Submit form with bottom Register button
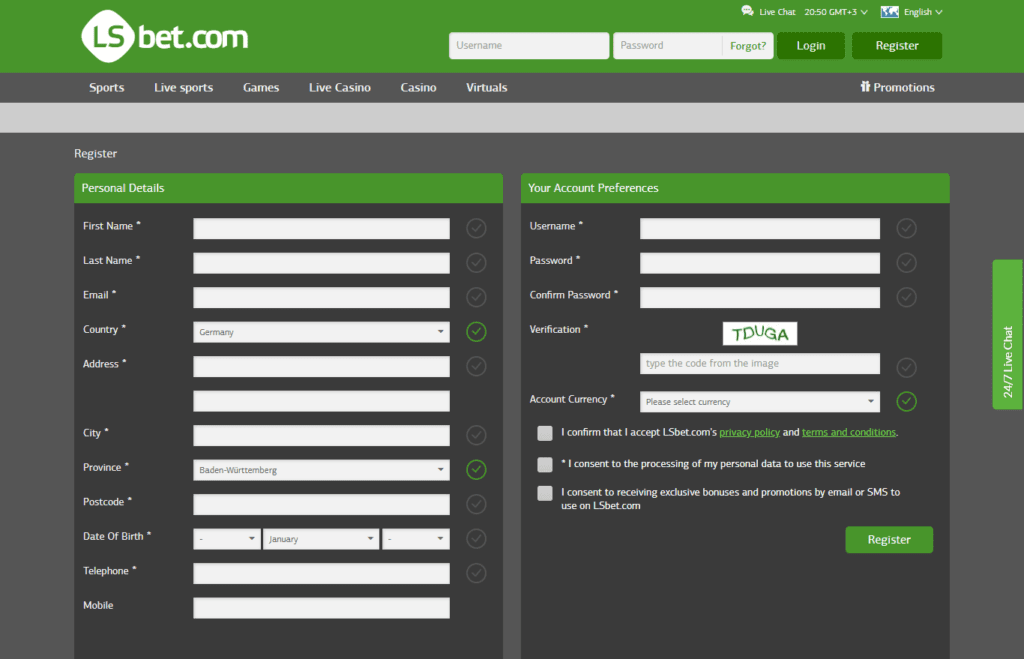This screenshot has width=1024, height=659. pos(889,539)
